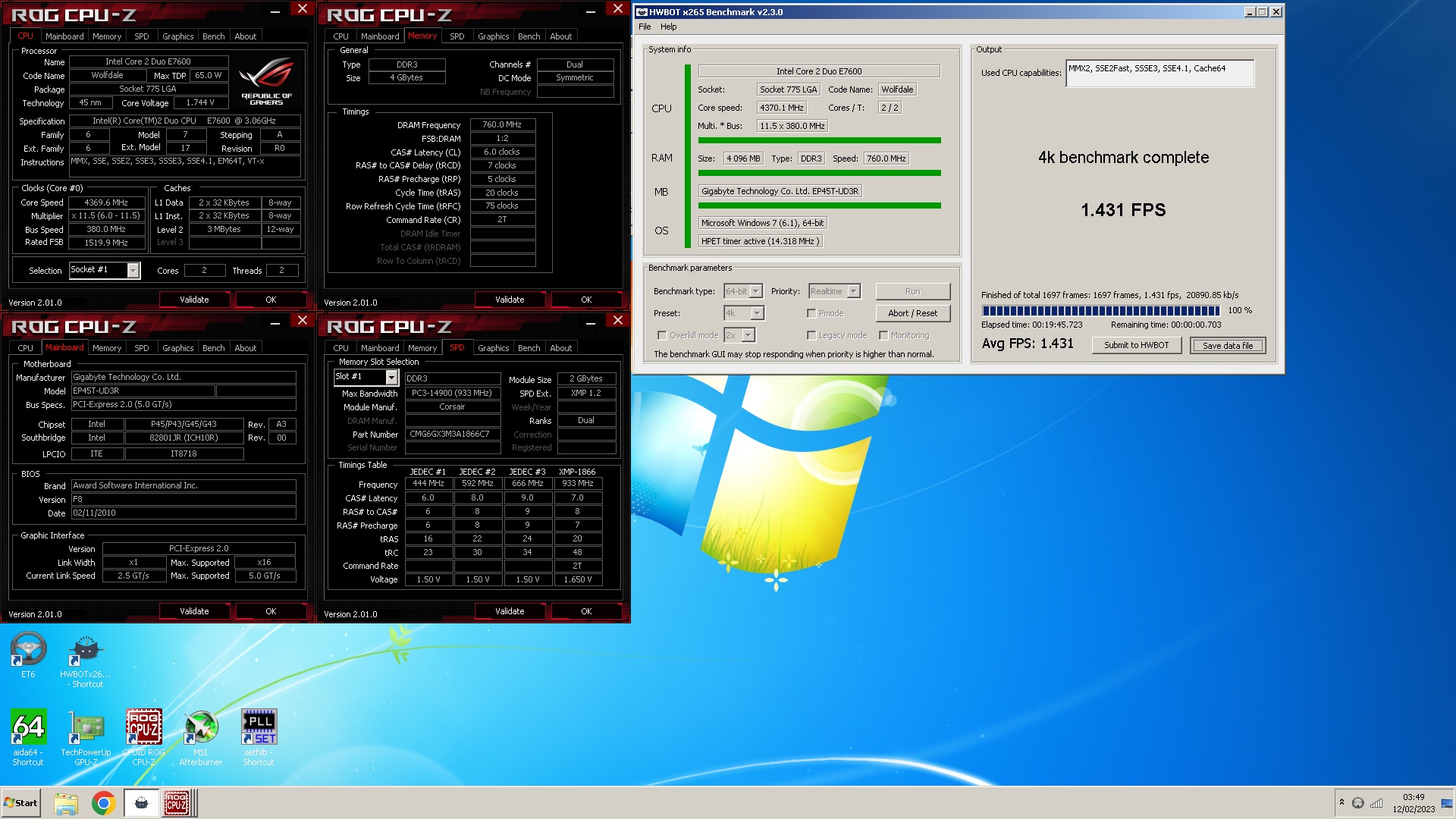
Task: Open the ET6 desktop shortcut
Action: coord(28,655)
